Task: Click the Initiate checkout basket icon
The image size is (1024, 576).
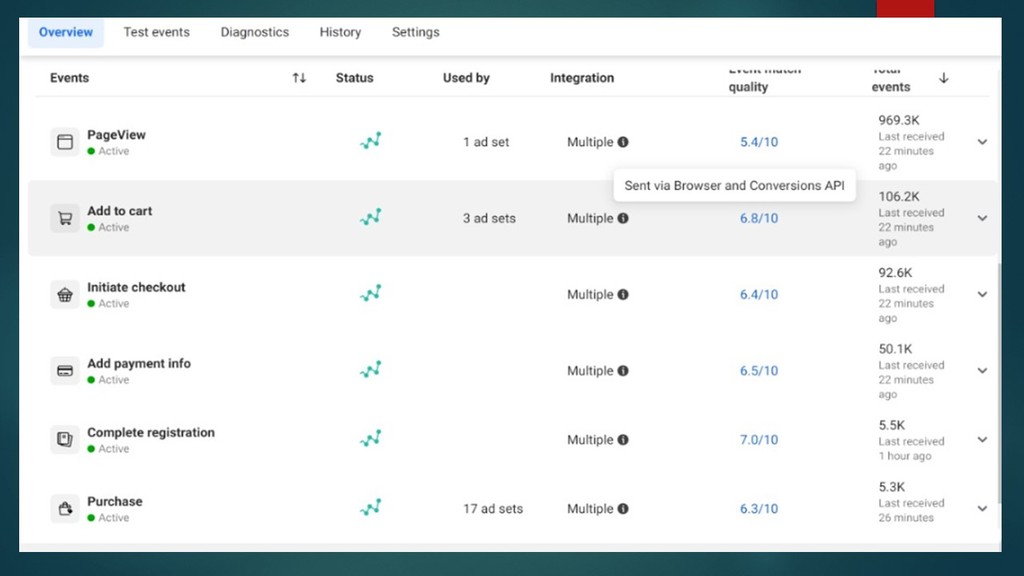Action: [65, 295]
